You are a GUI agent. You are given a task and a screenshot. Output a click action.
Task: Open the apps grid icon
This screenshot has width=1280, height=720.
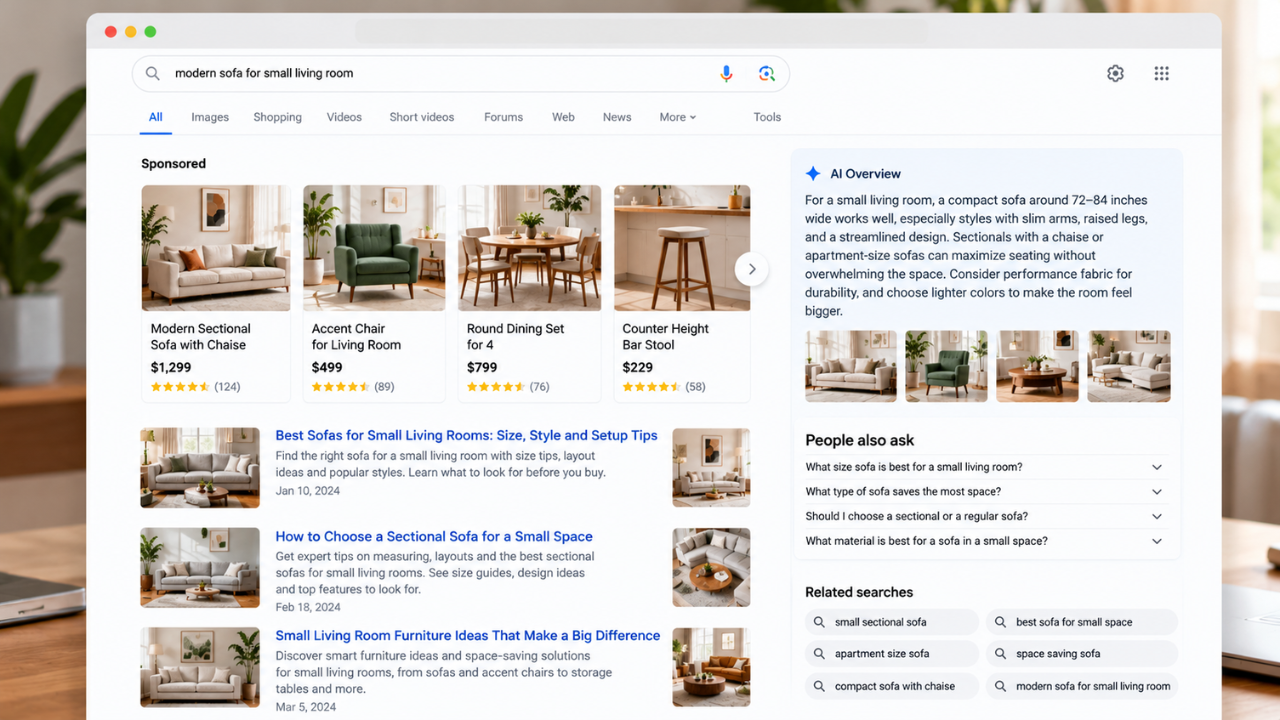coord(1161,73)
